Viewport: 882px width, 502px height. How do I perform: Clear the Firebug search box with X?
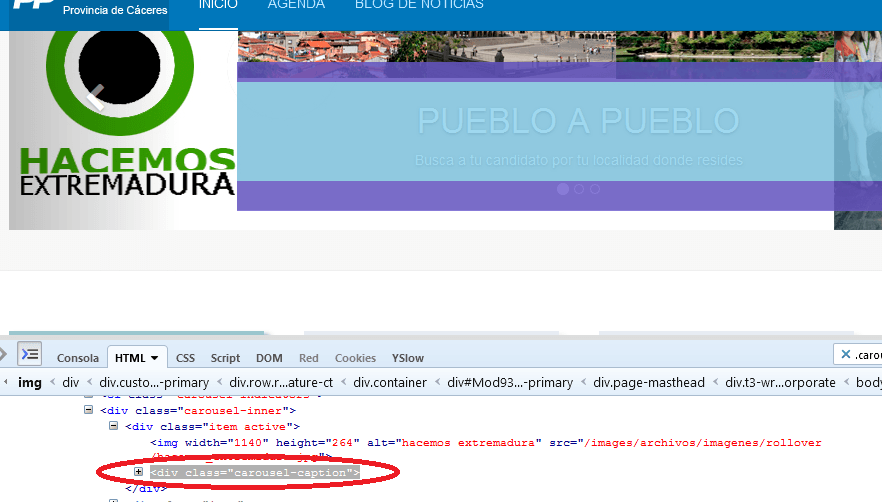845,355
